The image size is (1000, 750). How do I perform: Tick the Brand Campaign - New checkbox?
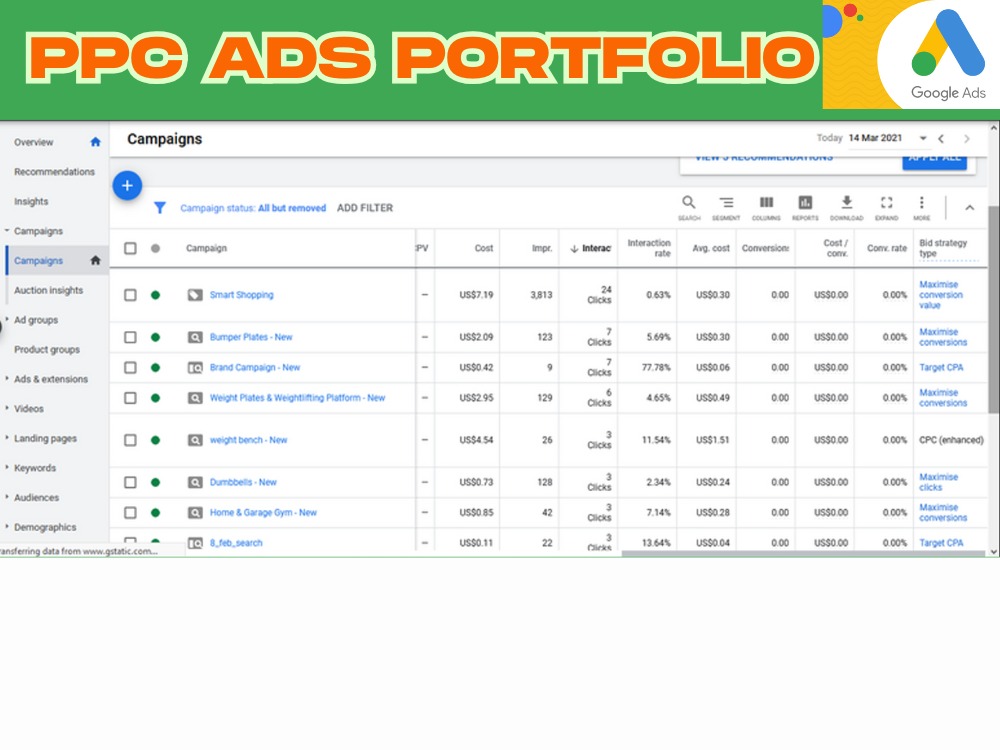click(130, 367)
